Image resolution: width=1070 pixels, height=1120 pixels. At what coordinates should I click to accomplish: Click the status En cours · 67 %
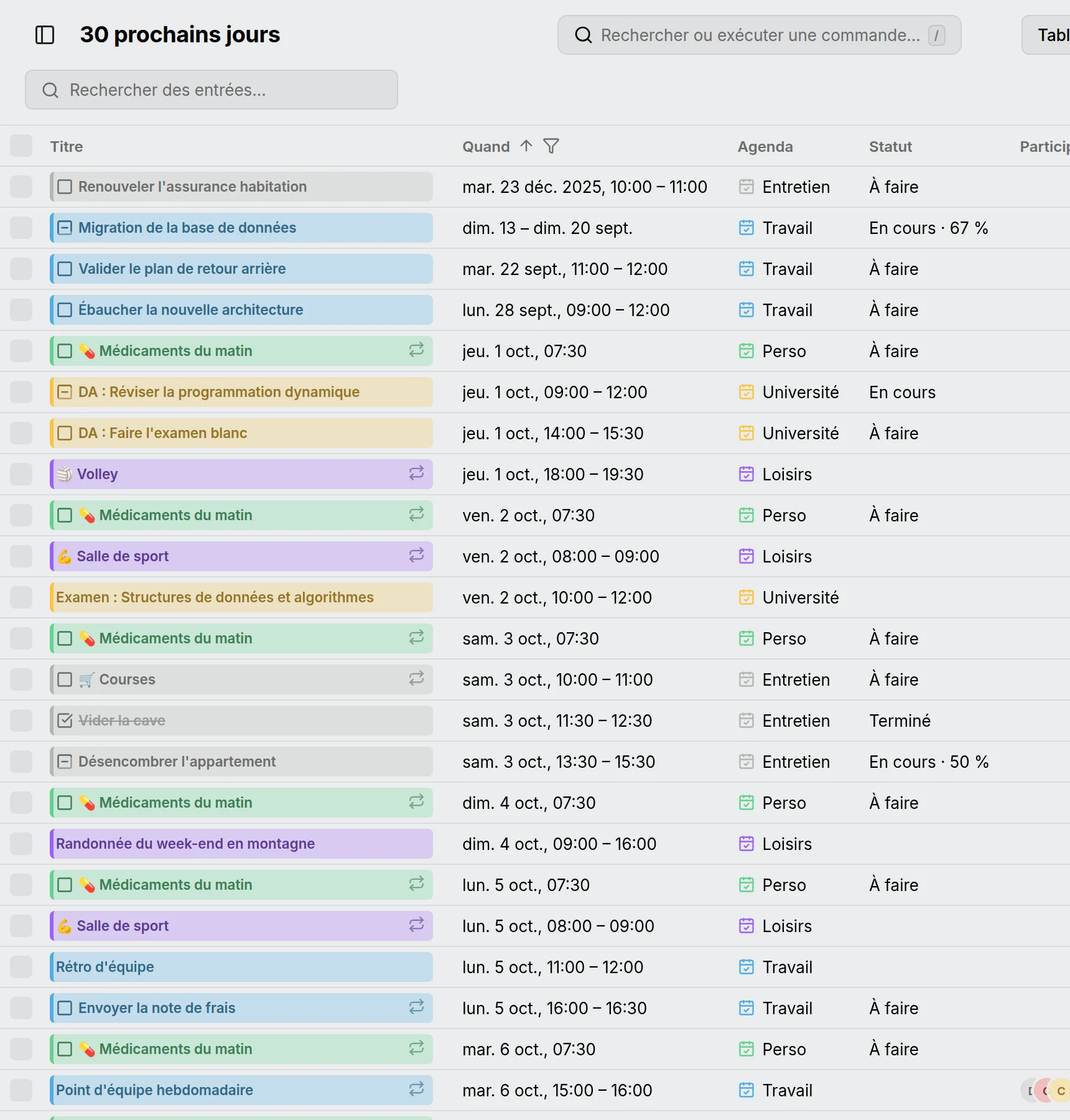[x=929, y=228]
